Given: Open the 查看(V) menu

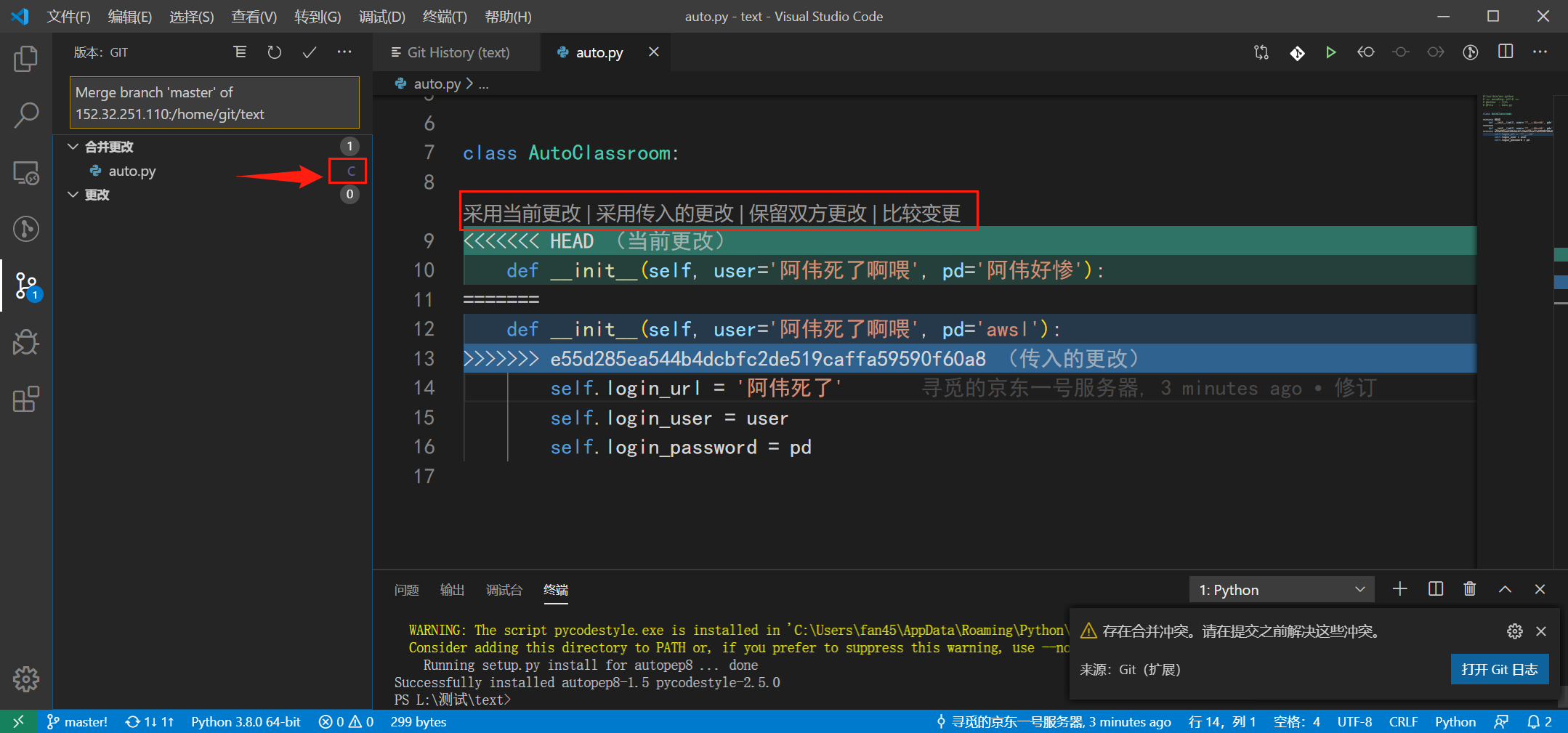Looking at the screenshot, I should (254, 16).
